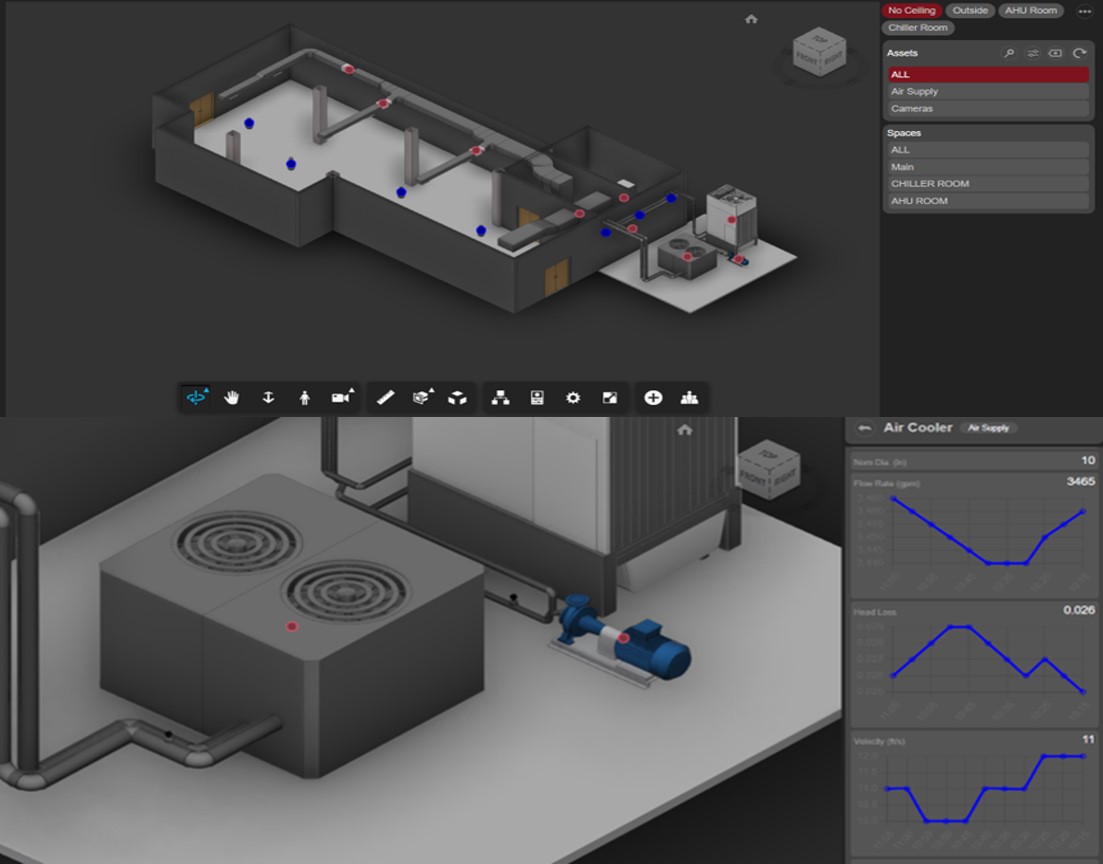
Task: Select the Main space
Action: [988, 167]
